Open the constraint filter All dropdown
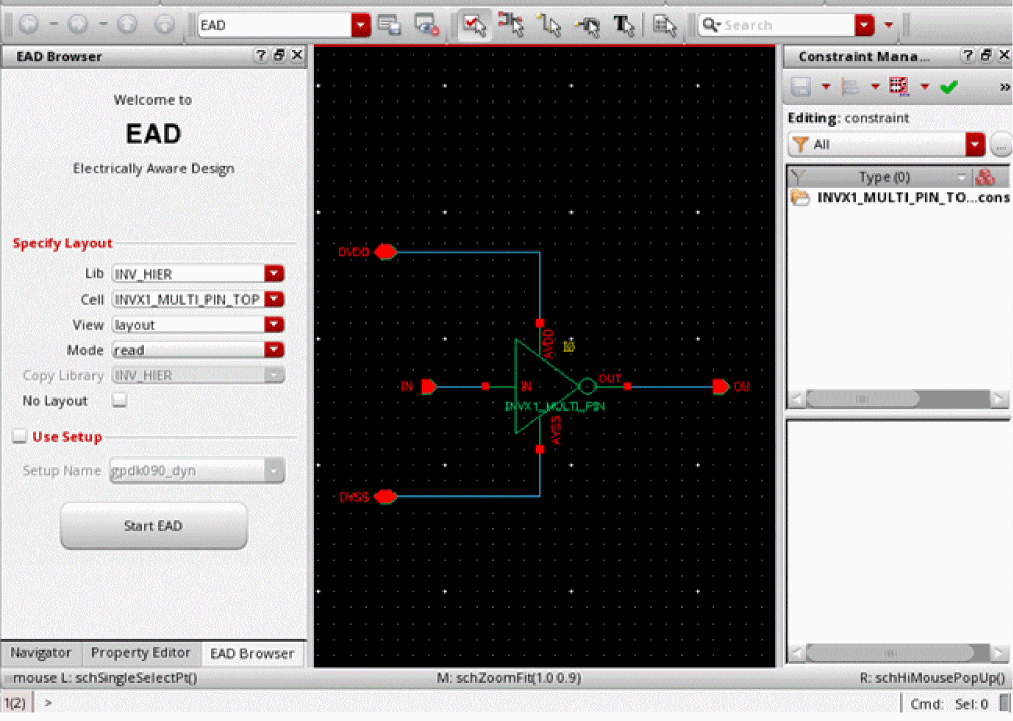 [975, 145]
